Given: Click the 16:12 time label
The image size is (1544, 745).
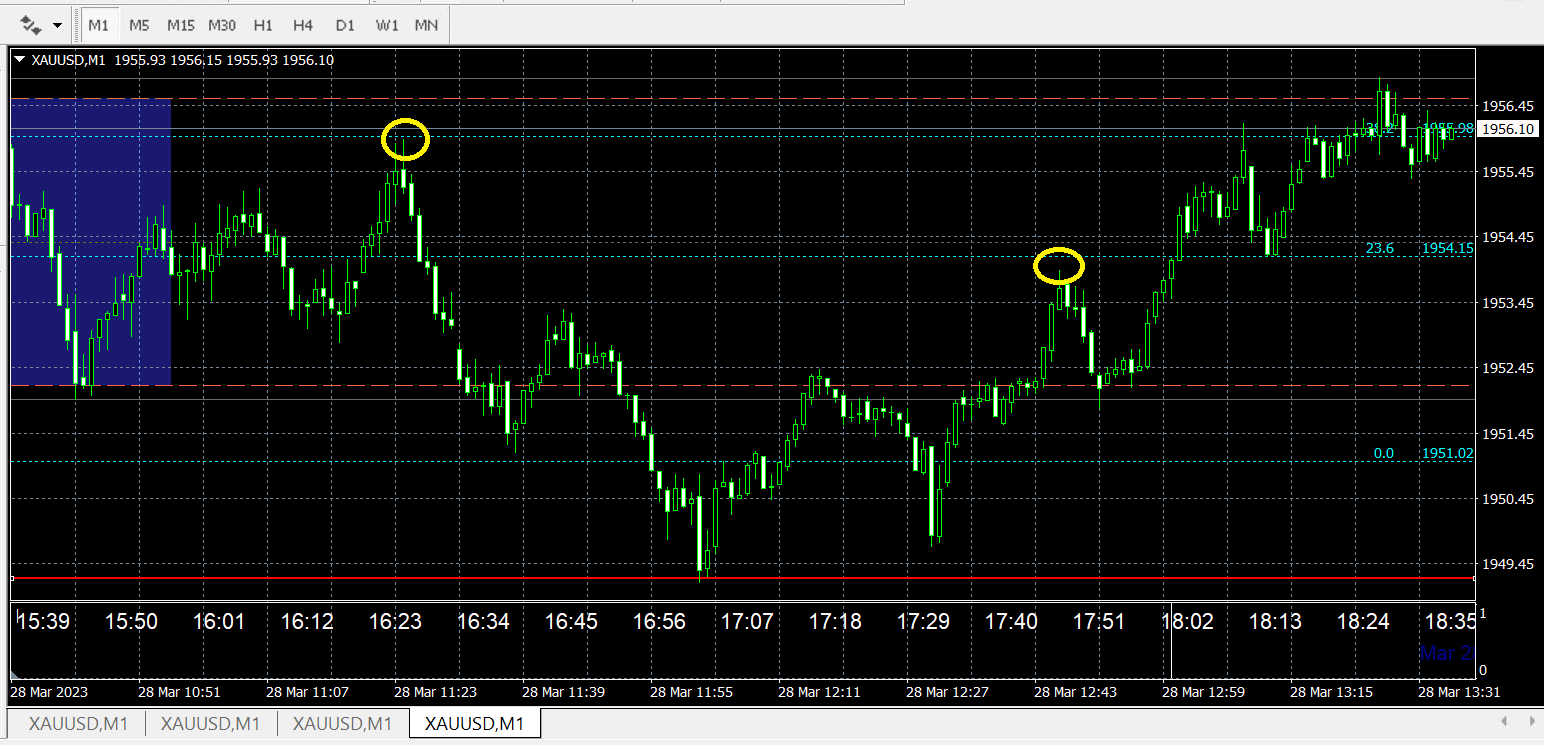Looking at the screenshot, I should pos(307,622).
